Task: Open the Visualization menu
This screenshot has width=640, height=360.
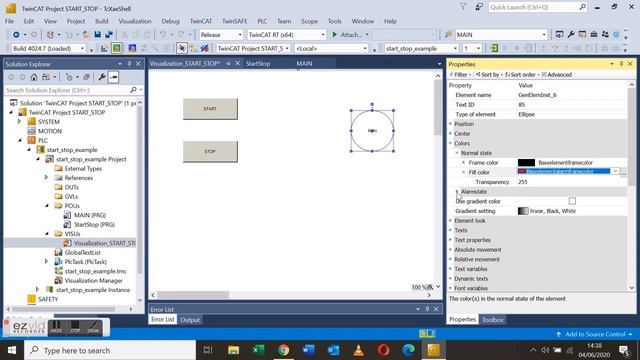Action: tap(135, 21)
